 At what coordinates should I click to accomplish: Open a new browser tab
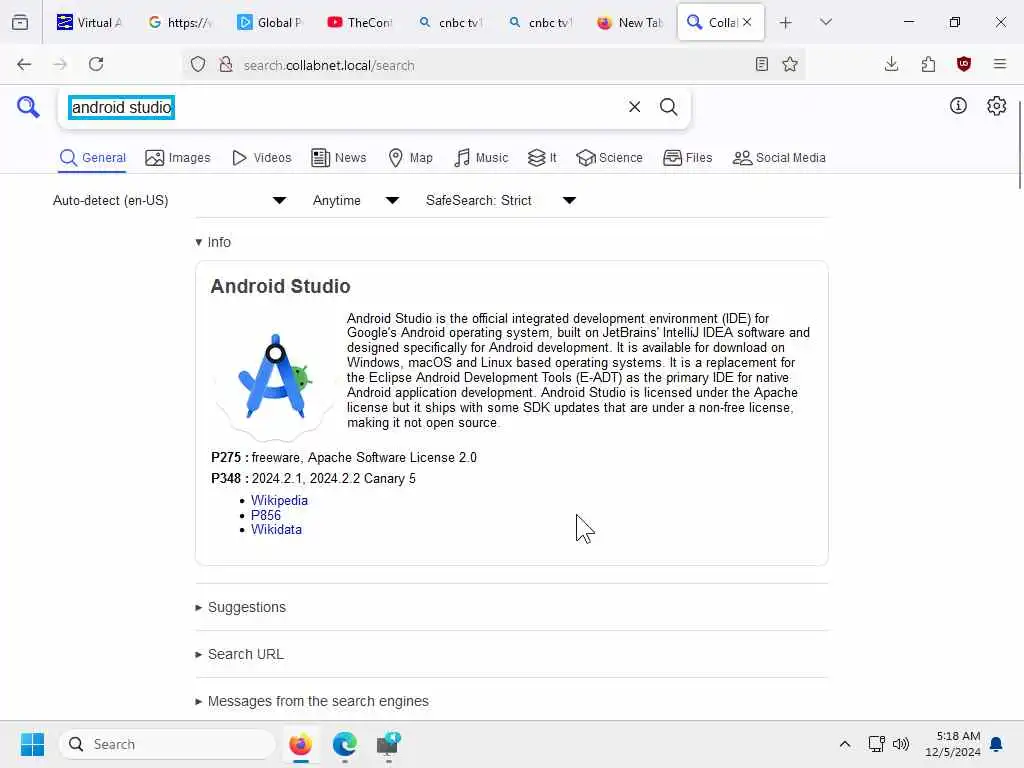786,23
